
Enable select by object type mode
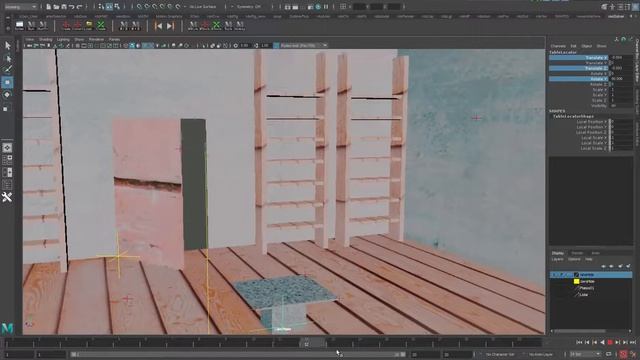[109, 7]
